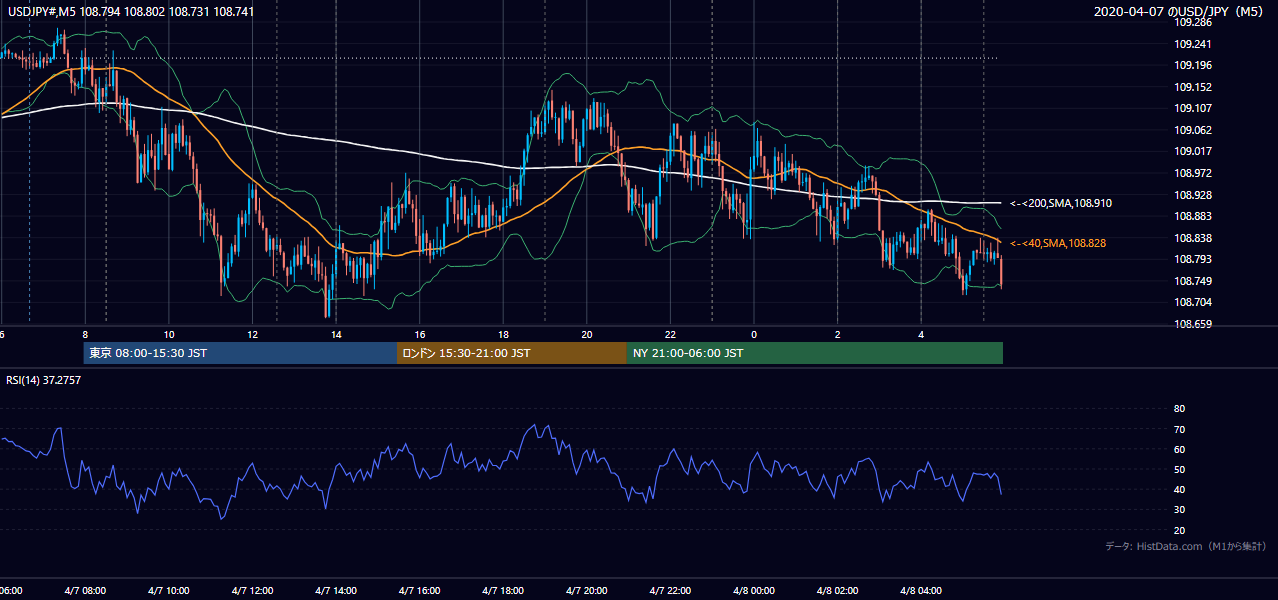Click price axis label 108.749
This screenshot has width=1278, height=600.
1192,281
